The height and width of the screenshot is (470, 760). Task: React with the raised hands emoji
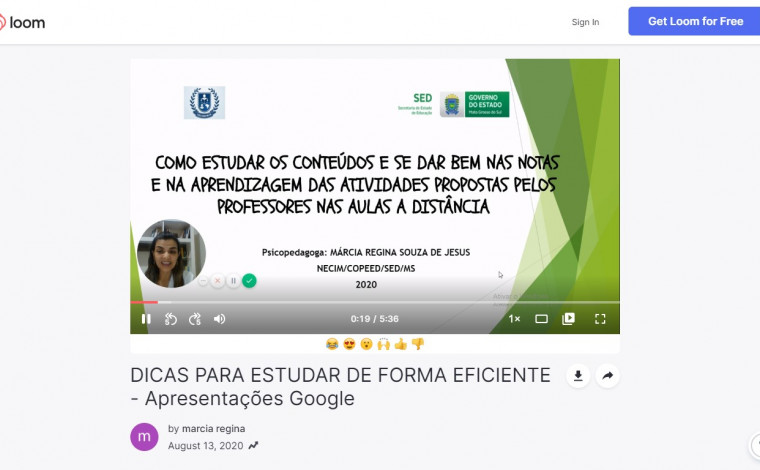(383, 344)
